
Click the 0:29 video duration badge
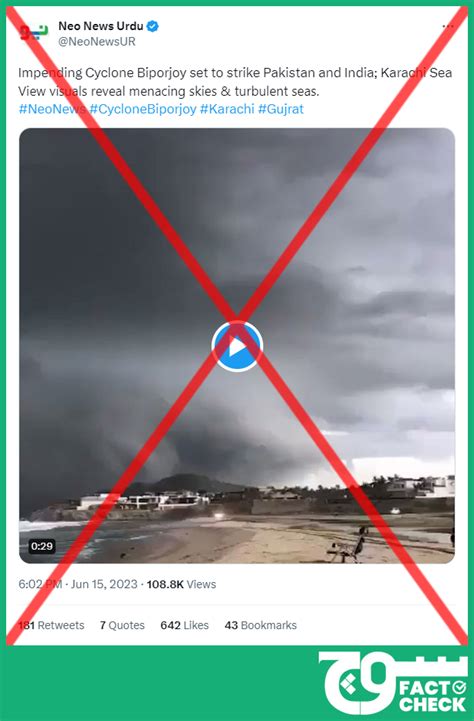[x=42, y=546]
